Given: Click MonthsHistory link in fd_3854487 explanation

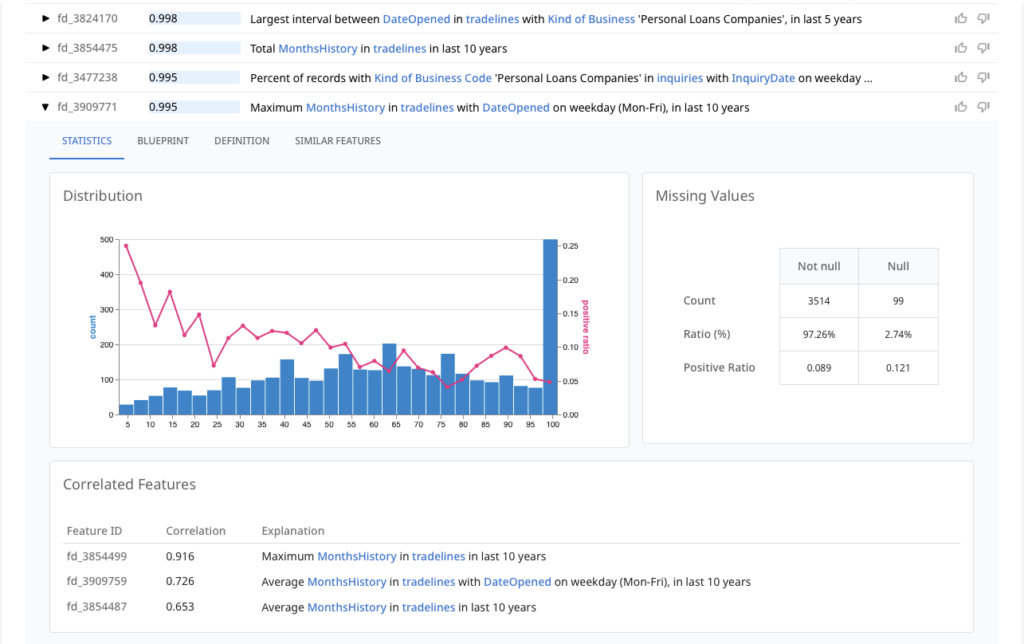Looking at the screenshot, I should point(347,607).
